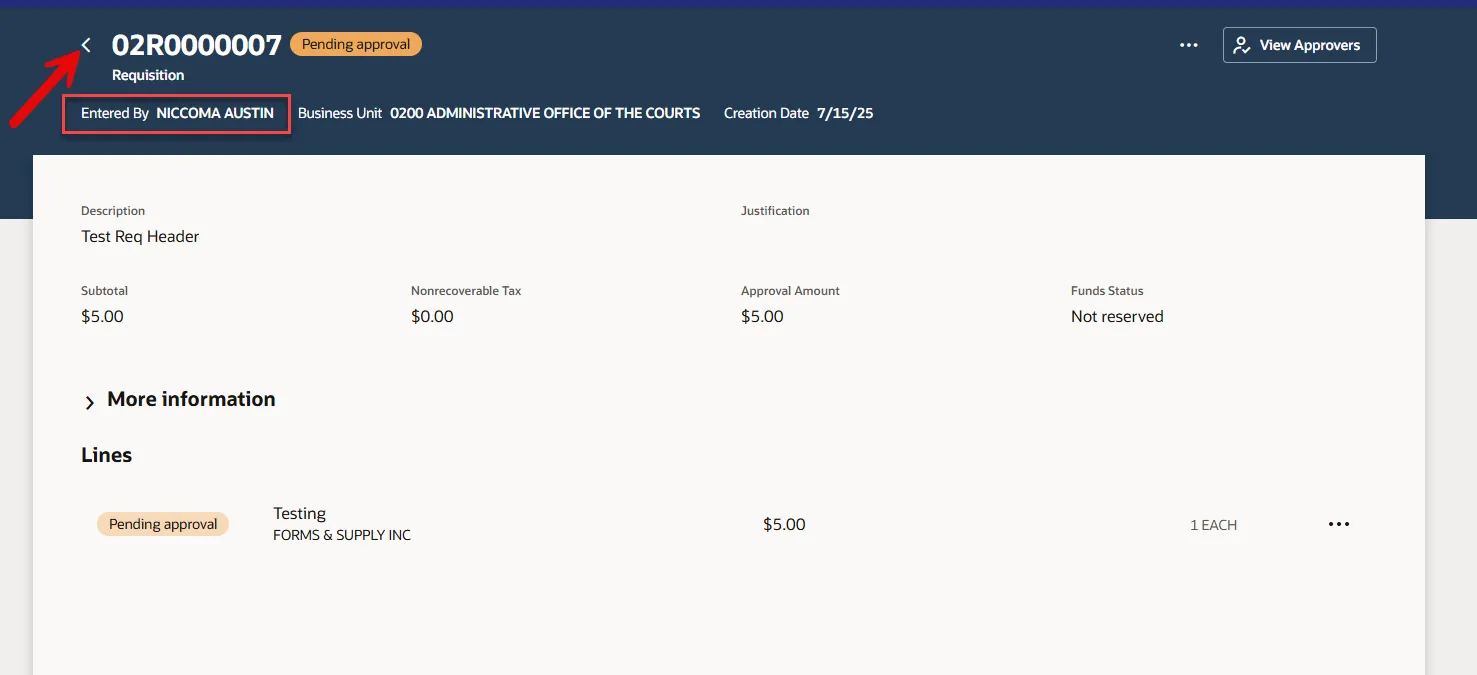Image resolution: width=1477 pixels, height=675 pixels.
Task: Open the header more actions ellipsis menu
Action: tap(1188, 45)
